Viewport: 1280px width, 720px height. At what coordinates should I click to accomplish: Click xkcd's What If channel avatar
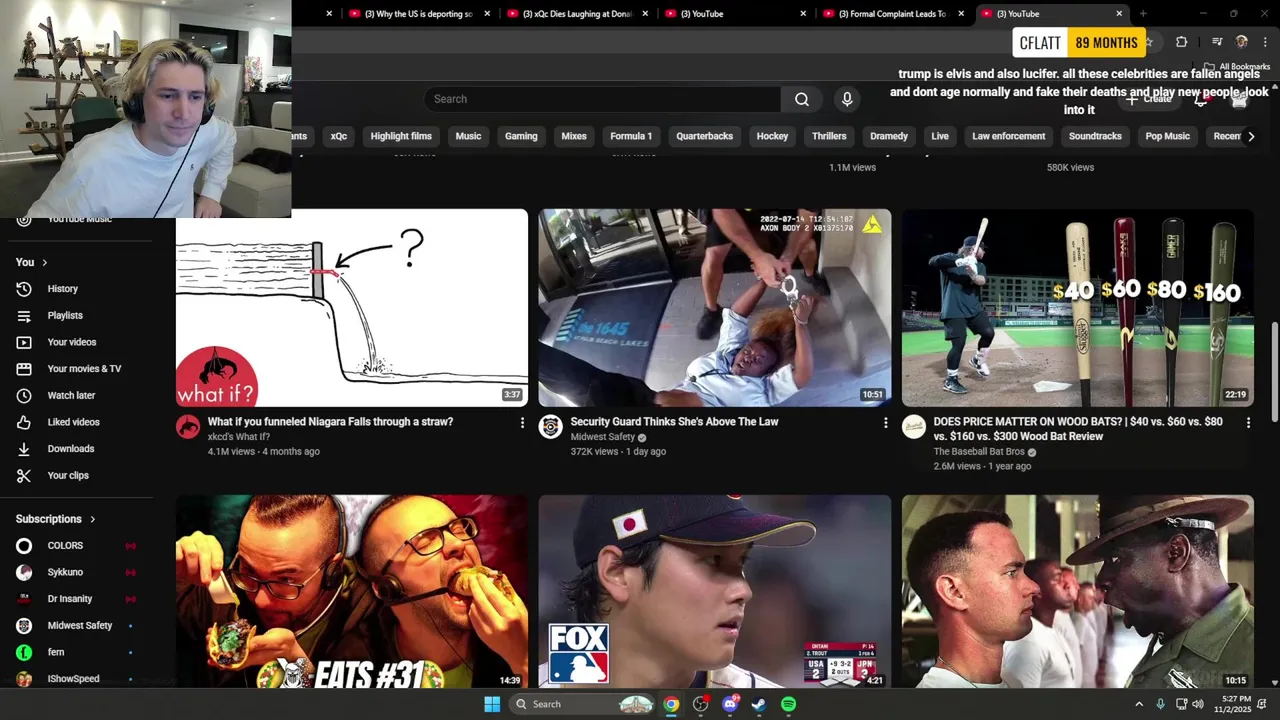(x=188, y=427)
